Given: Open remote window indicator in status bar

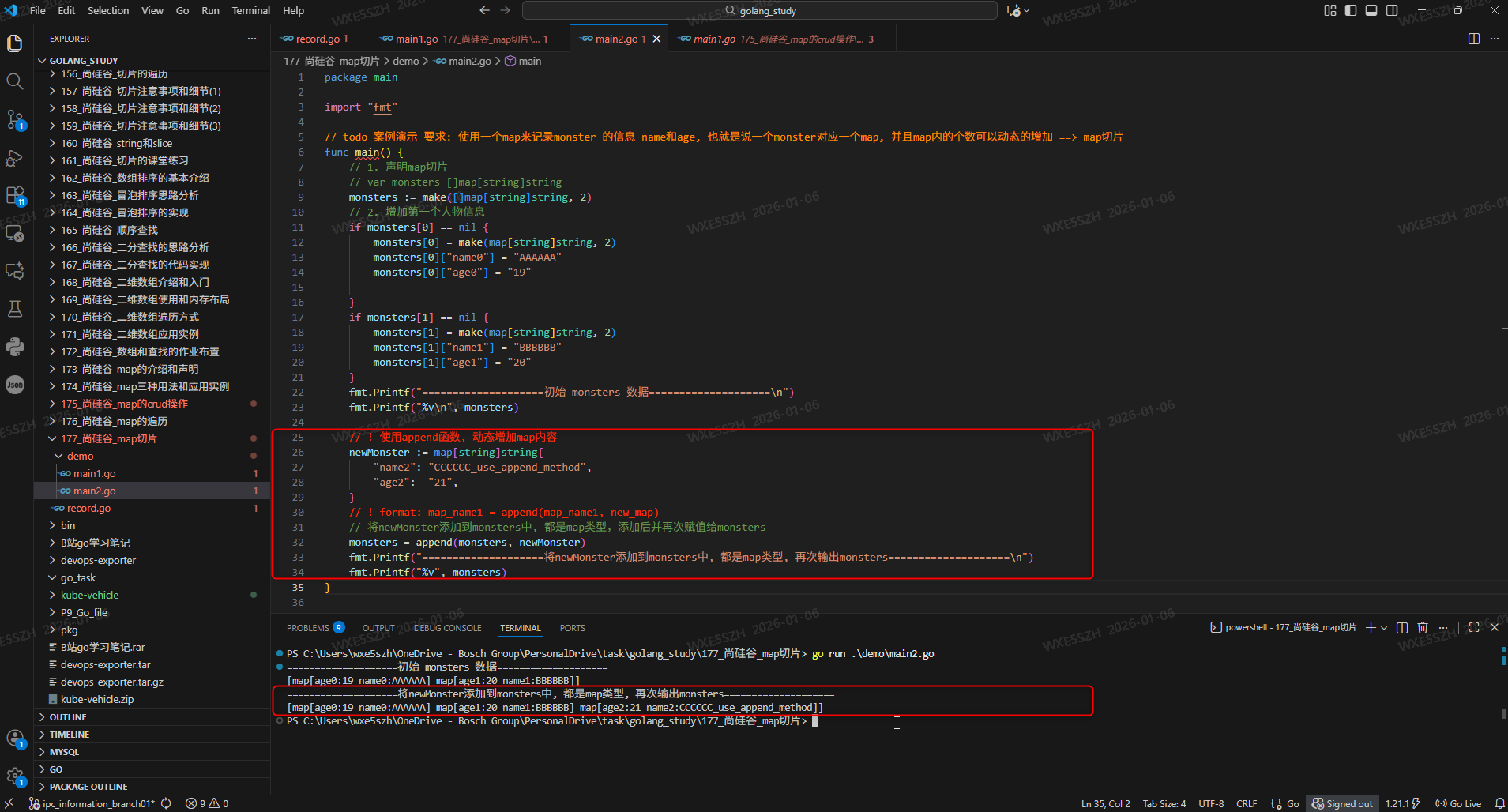Looking at the screenshot, I should pos(9,803).
